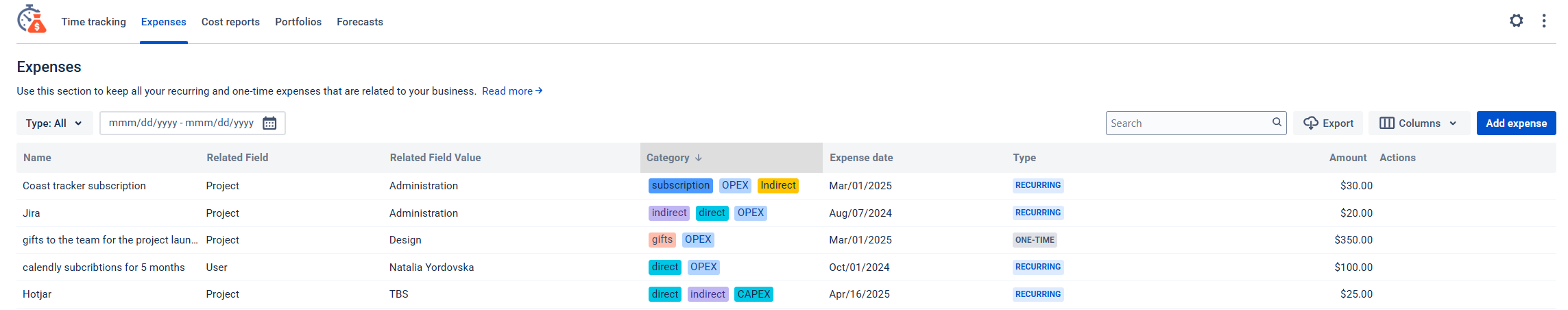Click the Apr/16/2025 expense date
The height and width of the screenshot is (310, 1568).
860,294
